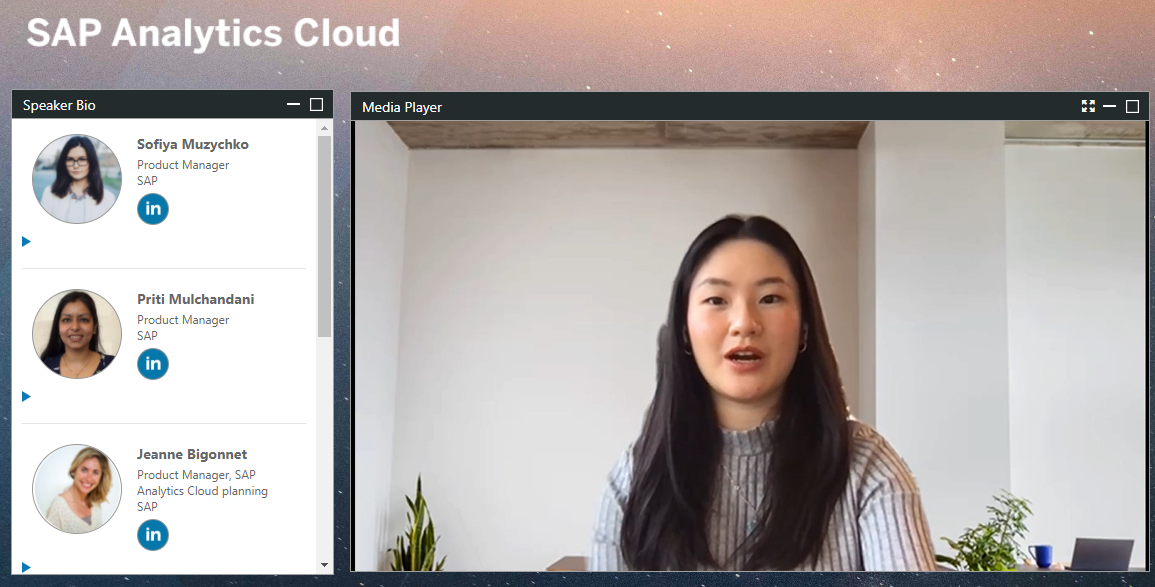Click the Jeanne Bigonnet name text

[x=192, y=454]
